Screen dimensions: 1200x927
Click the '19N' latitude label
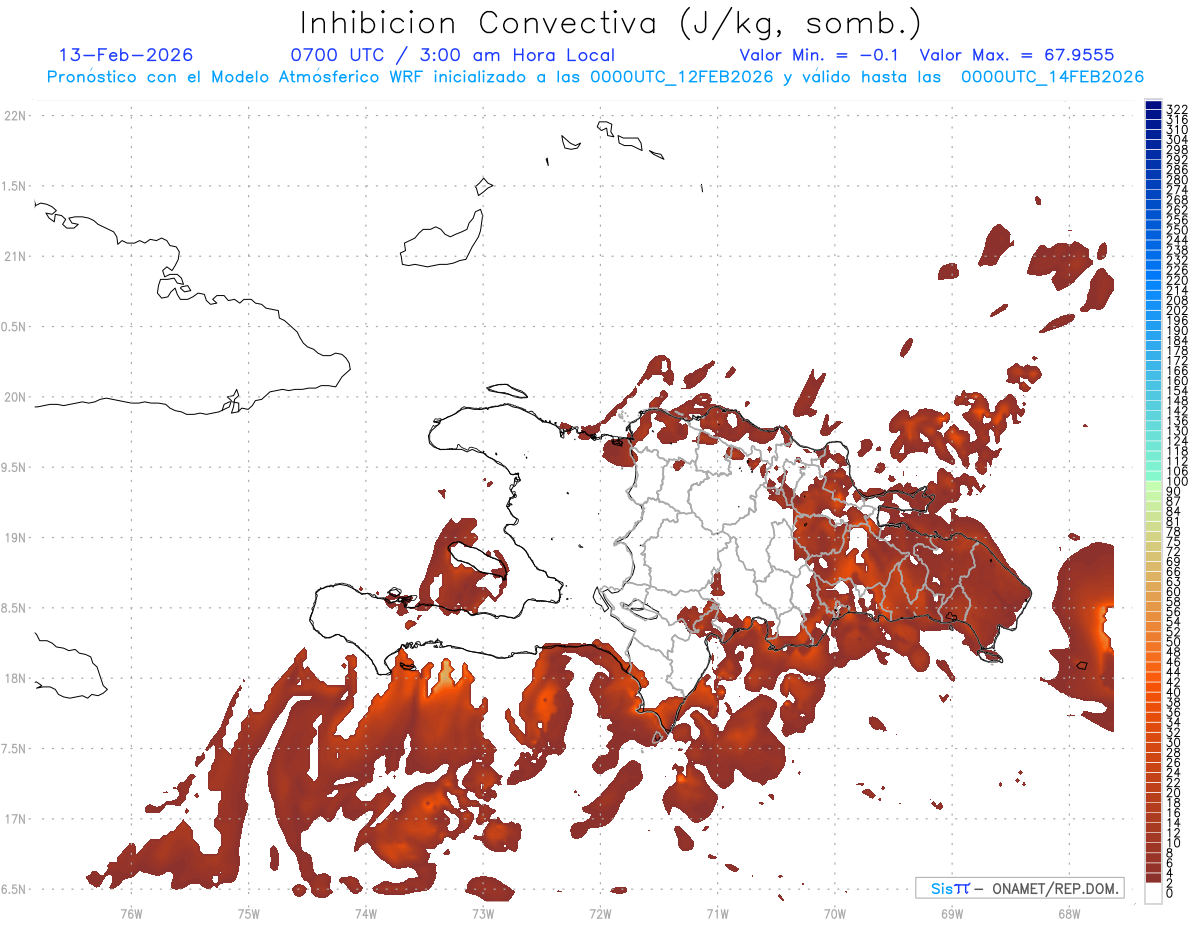point(15,538)
